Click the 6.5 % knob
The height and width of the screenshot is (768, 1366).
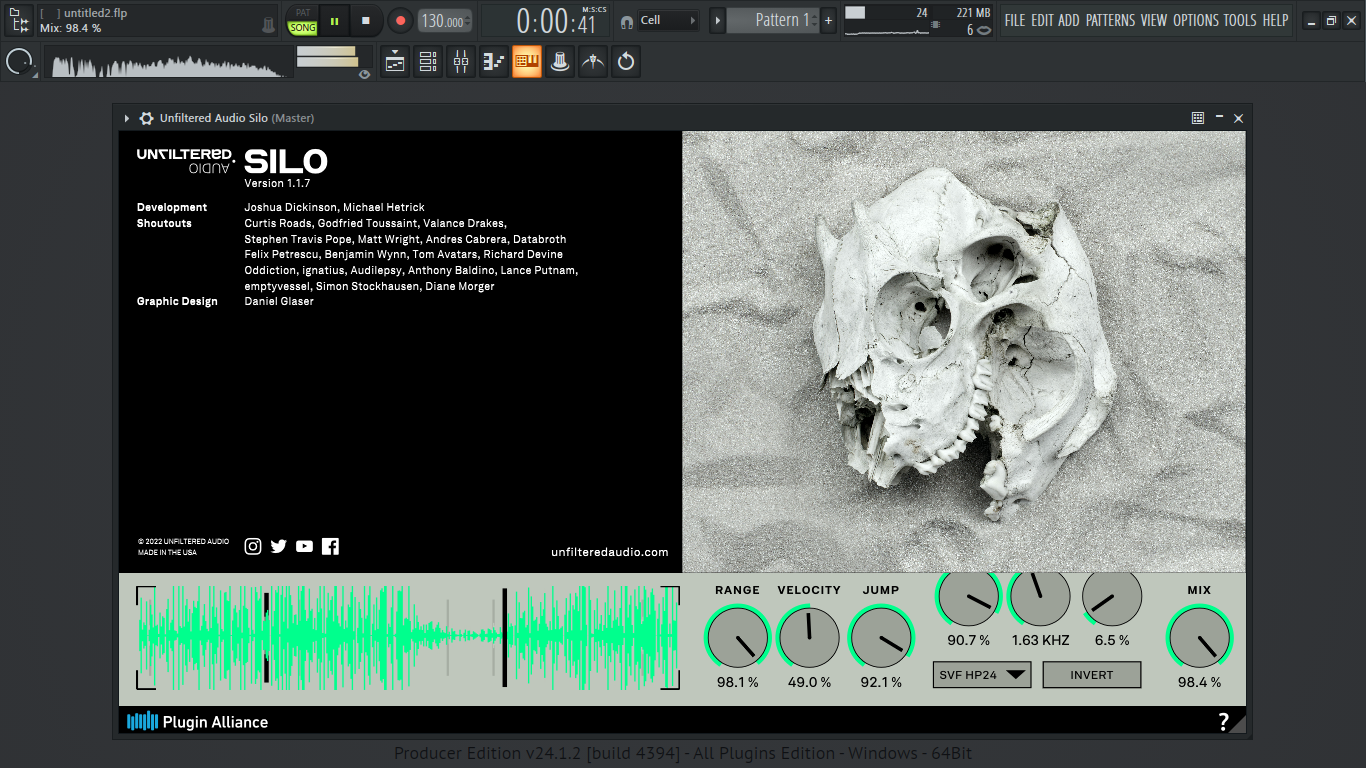click(1112, 598)
